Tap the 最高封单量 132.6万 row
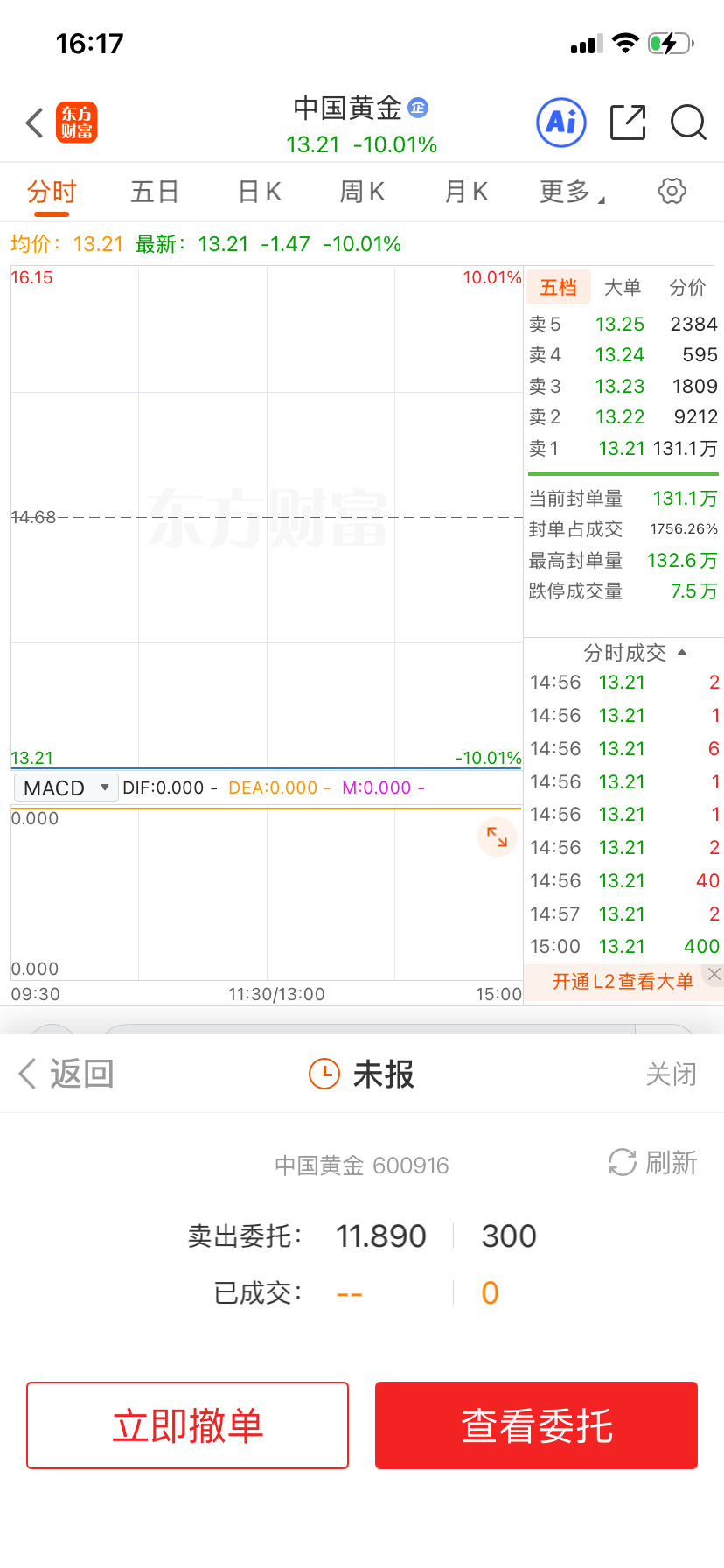724x1568 pixels. click(x=623, y=561)
